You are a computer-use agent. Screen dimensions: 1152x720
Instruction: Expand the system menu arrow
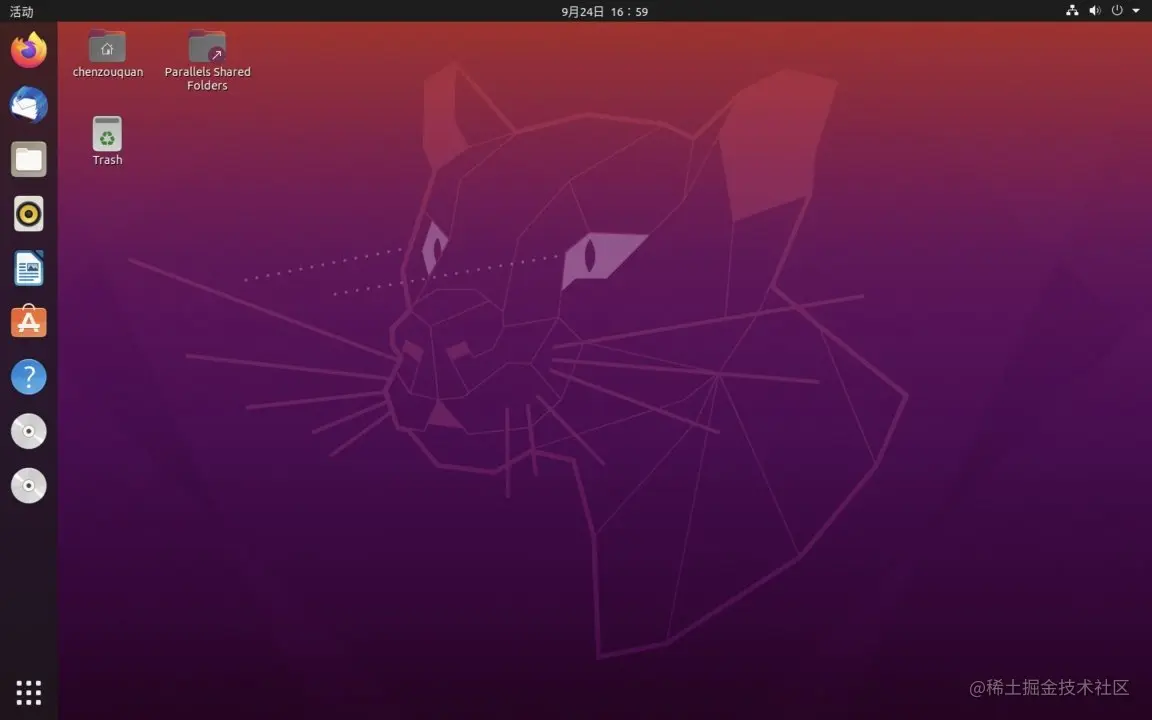point(1136,10)
